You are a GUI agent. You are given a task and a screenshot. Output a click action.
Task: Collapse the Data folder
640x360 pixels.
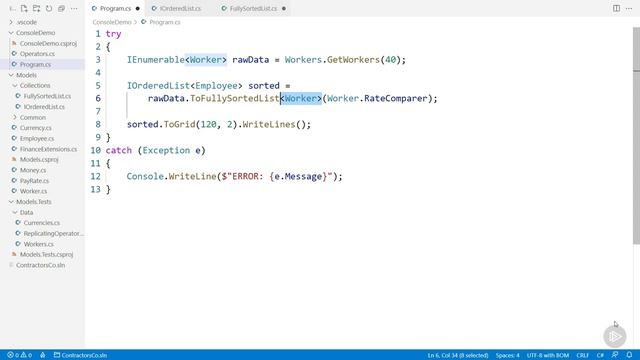coord(26,212)
